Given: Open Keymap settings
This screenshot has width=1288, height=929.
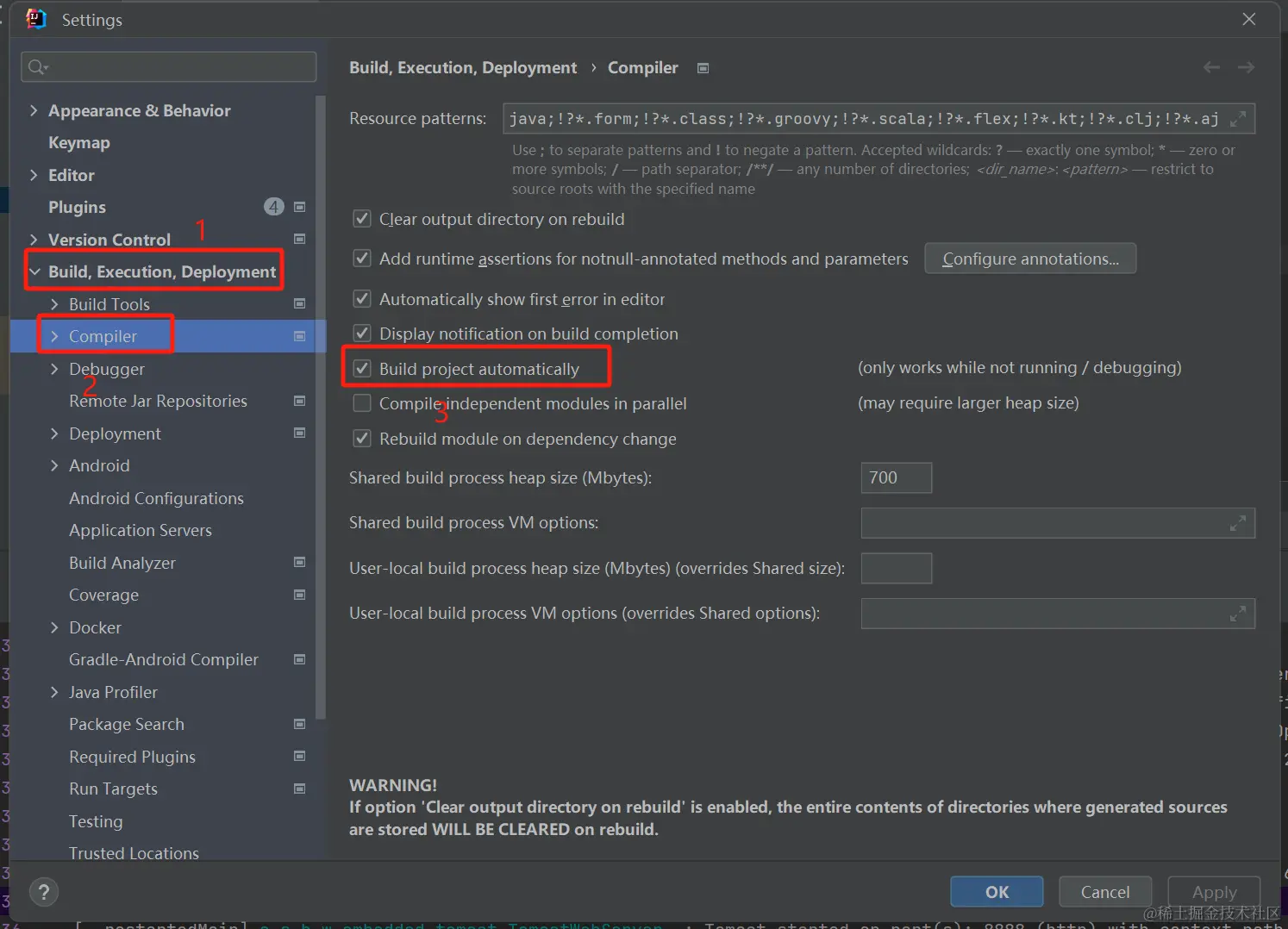Looking at the screenshot, I should click(79, 143).
